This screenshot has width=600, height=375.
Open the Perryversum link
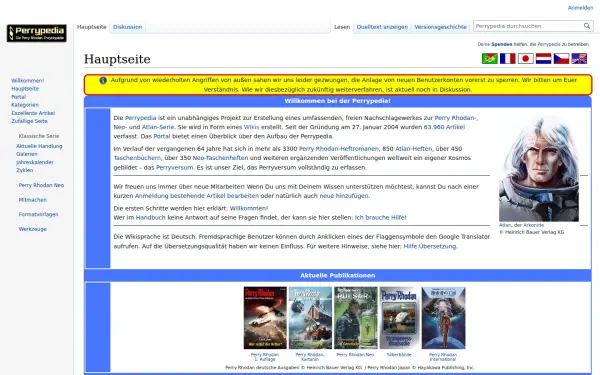pyautogui.click(x=174, y=167)
